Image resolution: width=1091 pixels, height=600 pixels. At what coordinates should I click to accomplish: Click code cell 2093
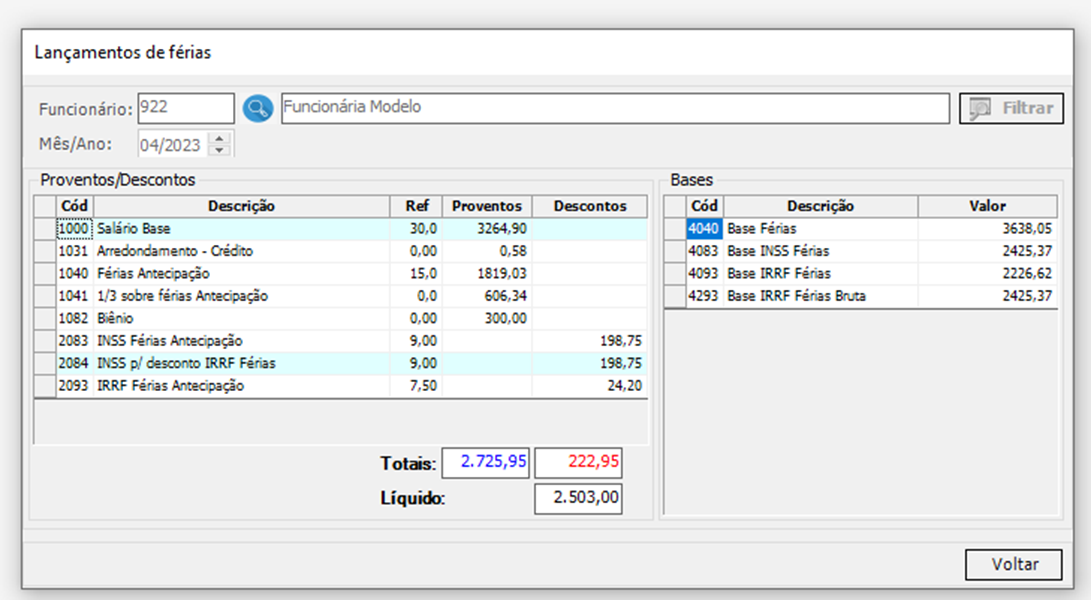point(74,386)
